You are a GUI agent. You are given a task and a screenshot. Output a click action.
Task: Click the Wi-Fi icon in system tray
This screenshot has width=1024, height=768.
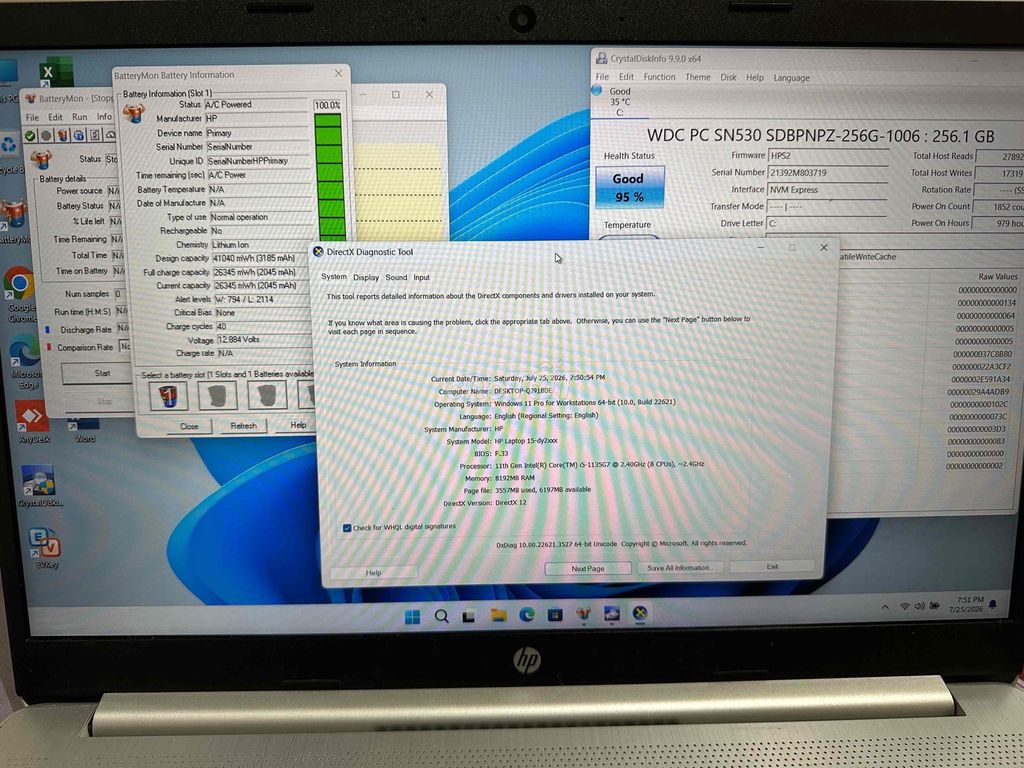pos(905,607)
